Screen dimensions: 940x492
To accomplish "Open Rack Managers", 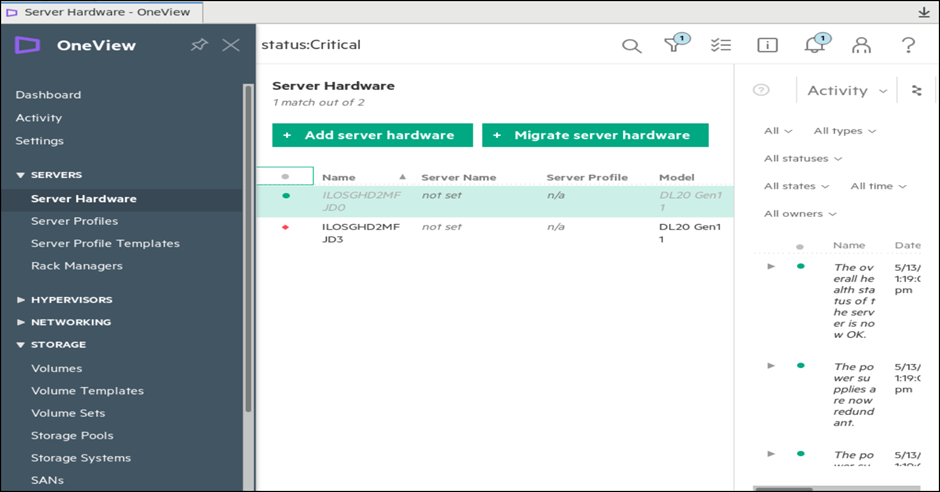I will coord(77,266).
